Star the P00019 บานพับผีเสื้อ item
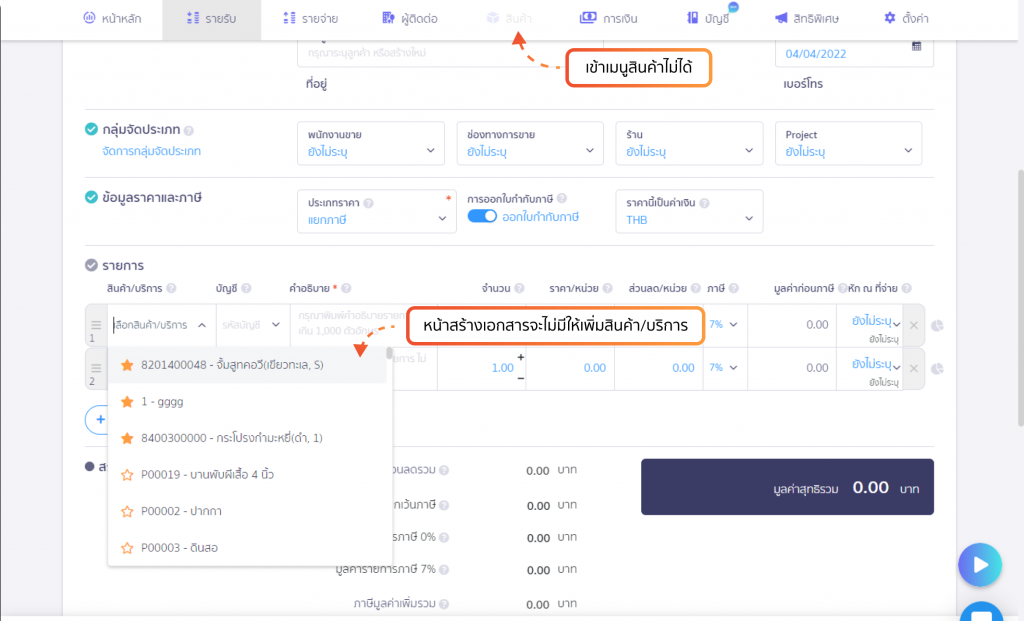1024x621 pixels. pos(127,475)
